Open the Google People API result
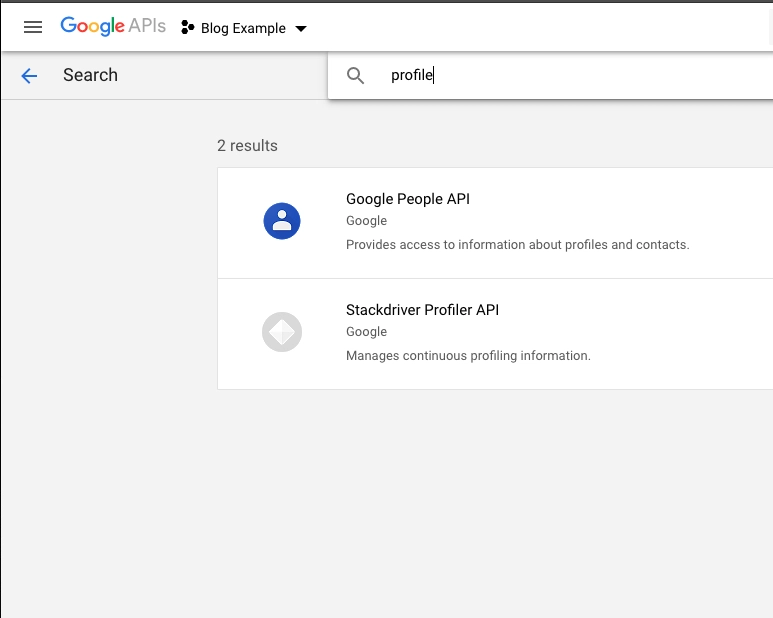Image resolution: width=773 pixels, height=618 pixels. click(495, 223)
